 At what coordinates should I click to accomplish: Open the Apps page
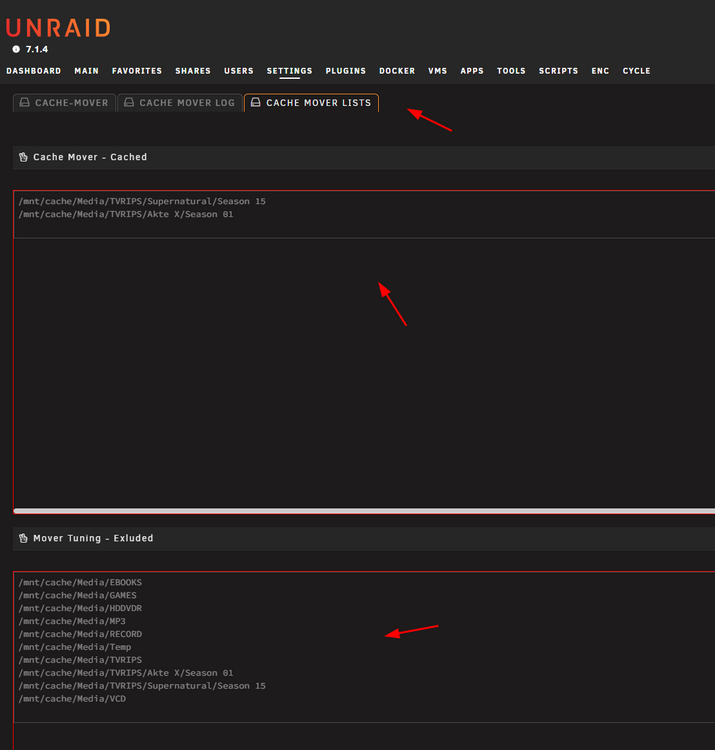point(472,71)
